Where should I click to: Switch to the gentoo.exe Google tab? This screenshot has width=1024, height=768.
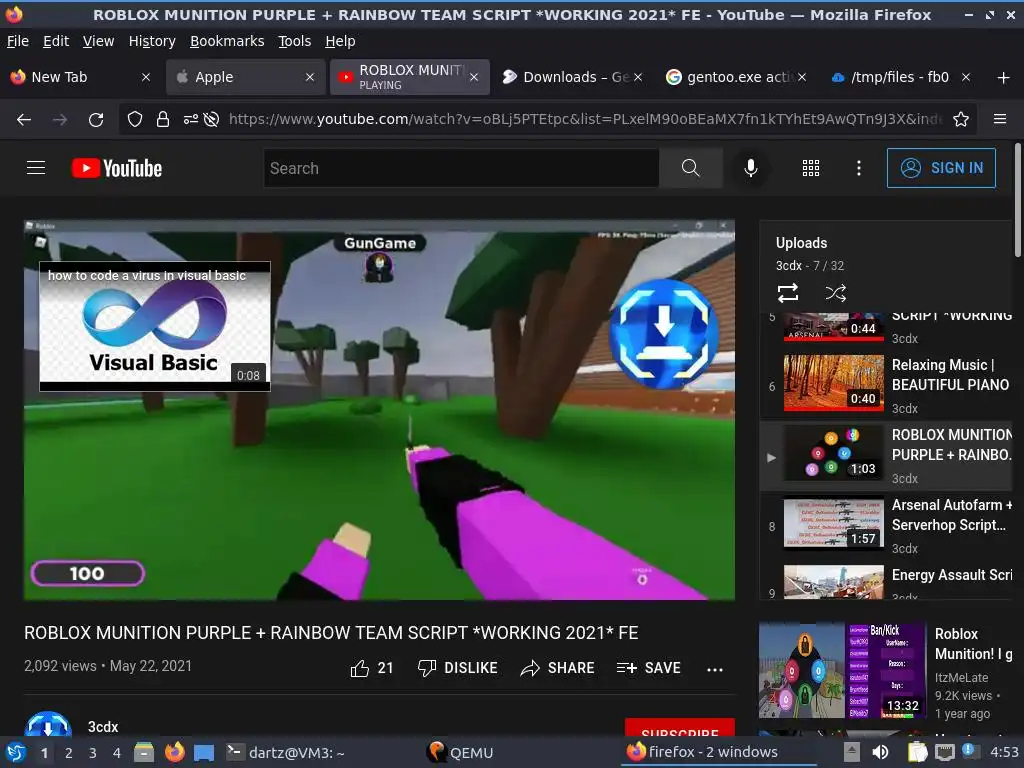pyautogui.click(x=738, y=77)
